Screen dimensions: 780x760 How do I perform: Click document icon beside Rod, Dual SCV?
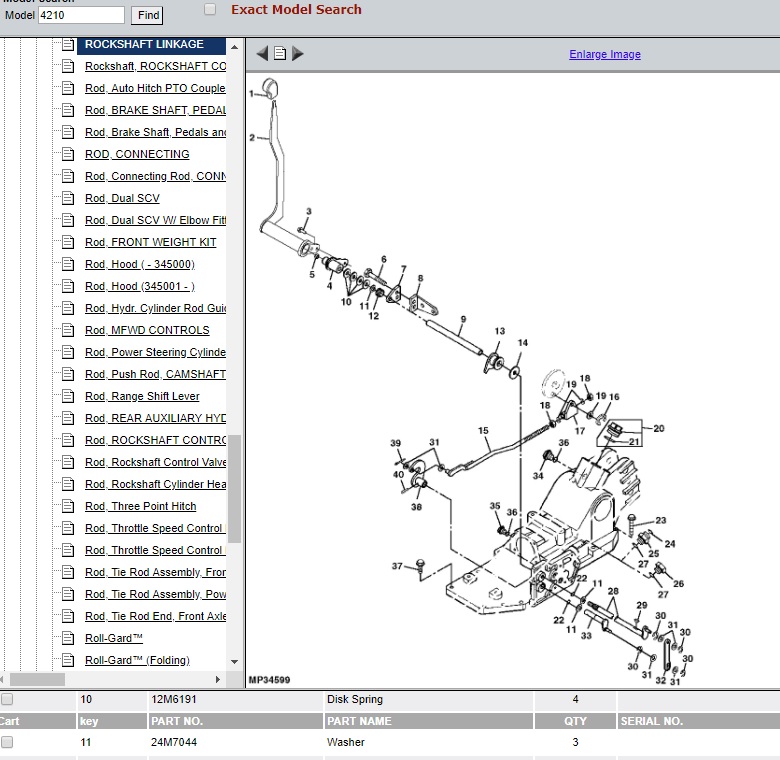67,198
